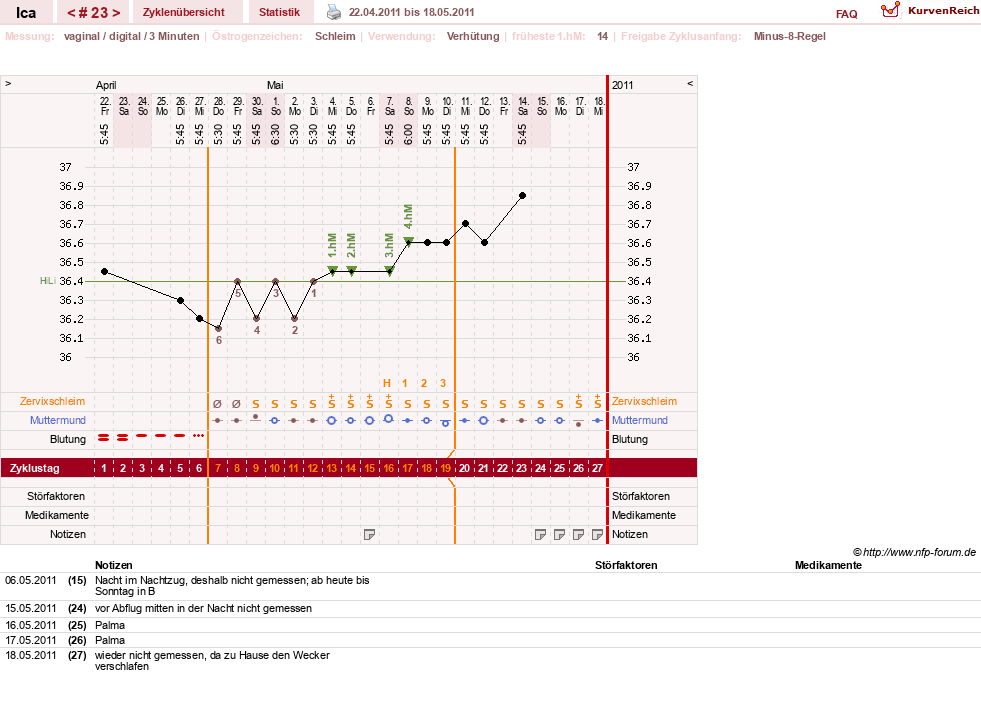
Task: Click the Muttermund symbol on cycle day 19
Action: click(x=445, y=422)
